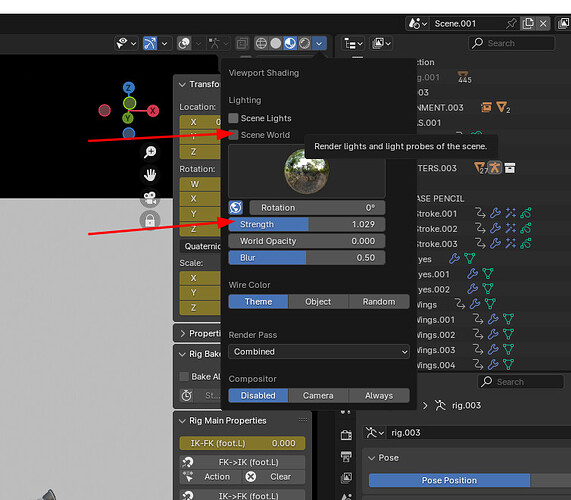This screenshot has height=500, width=571.
Task: Toggle lock camera to view icon
Action: [x=150, y=220]
